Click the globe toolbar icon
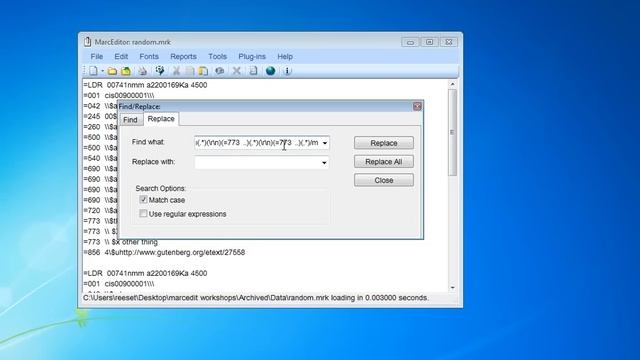The height and width of the screenshot is (360, 640). point(270,71)
